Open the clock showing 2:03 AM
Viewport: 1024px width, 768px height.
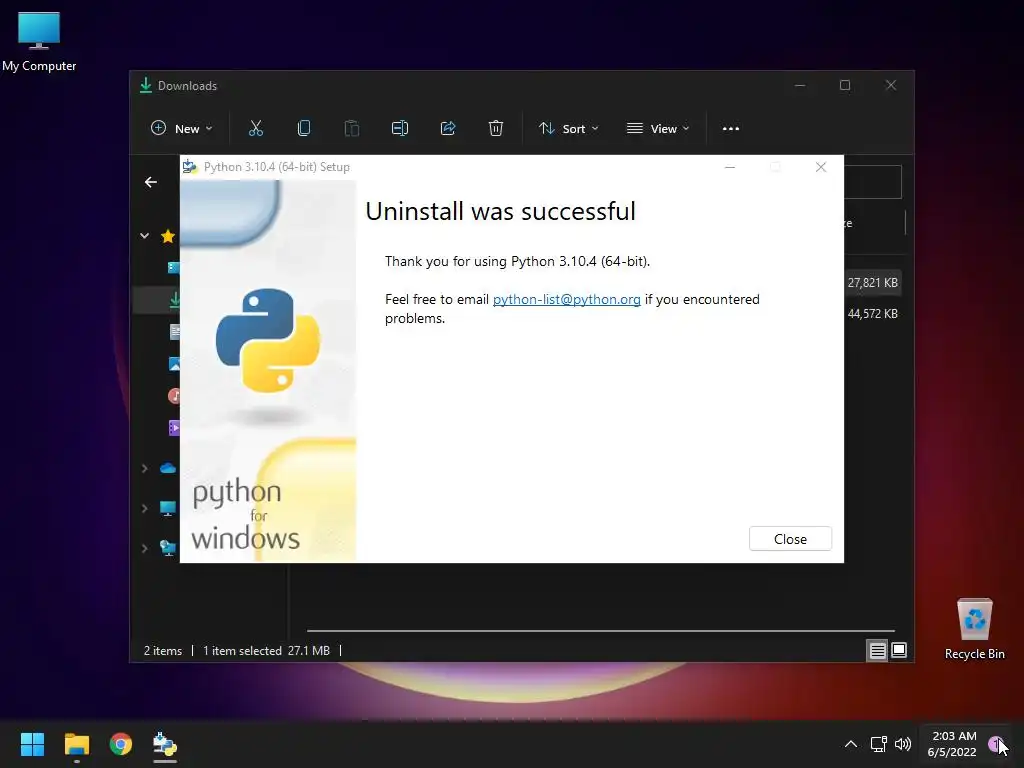click(952, 744)
